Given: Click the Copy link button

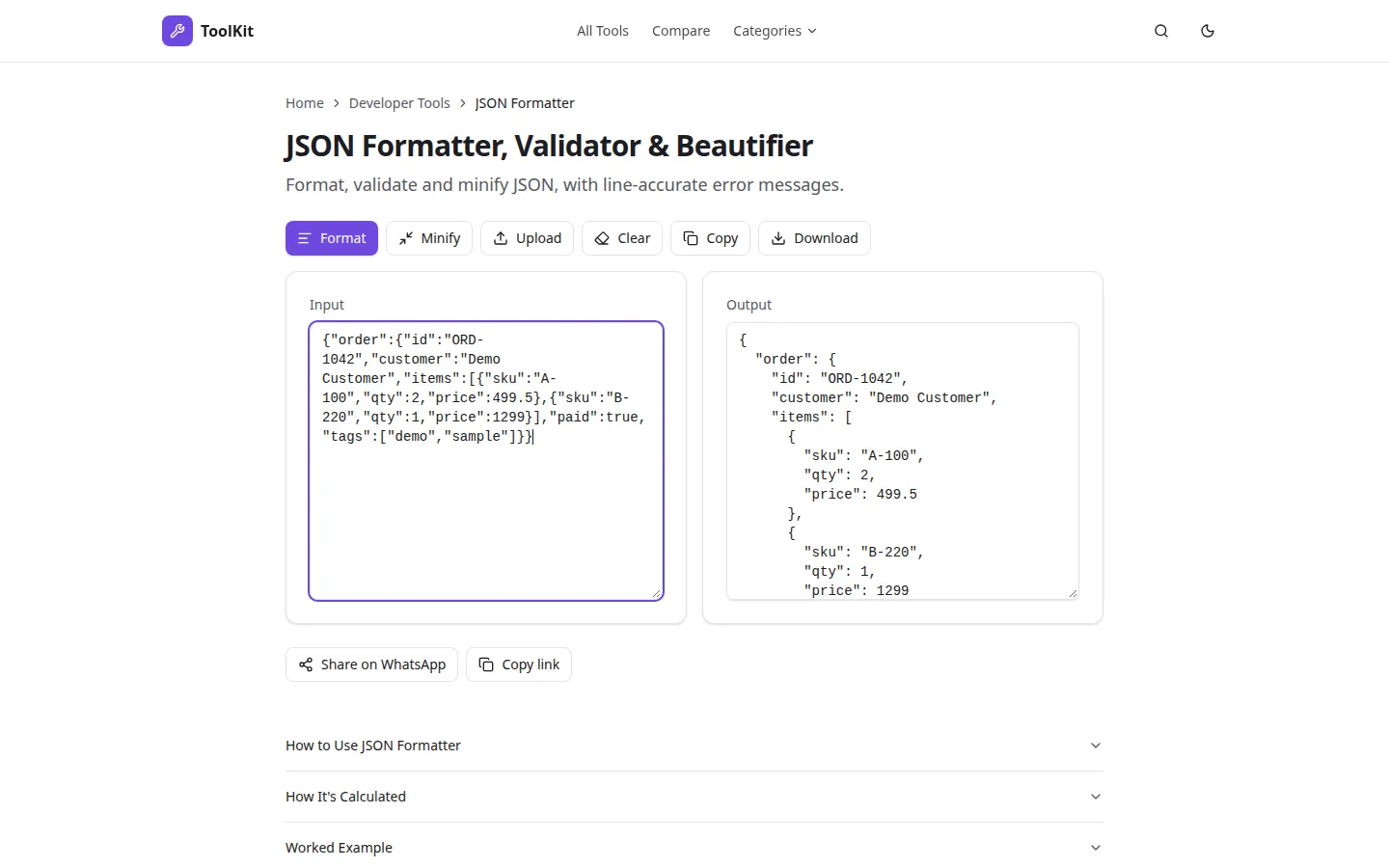Looking at the screenshot, I should pos(519,665).
